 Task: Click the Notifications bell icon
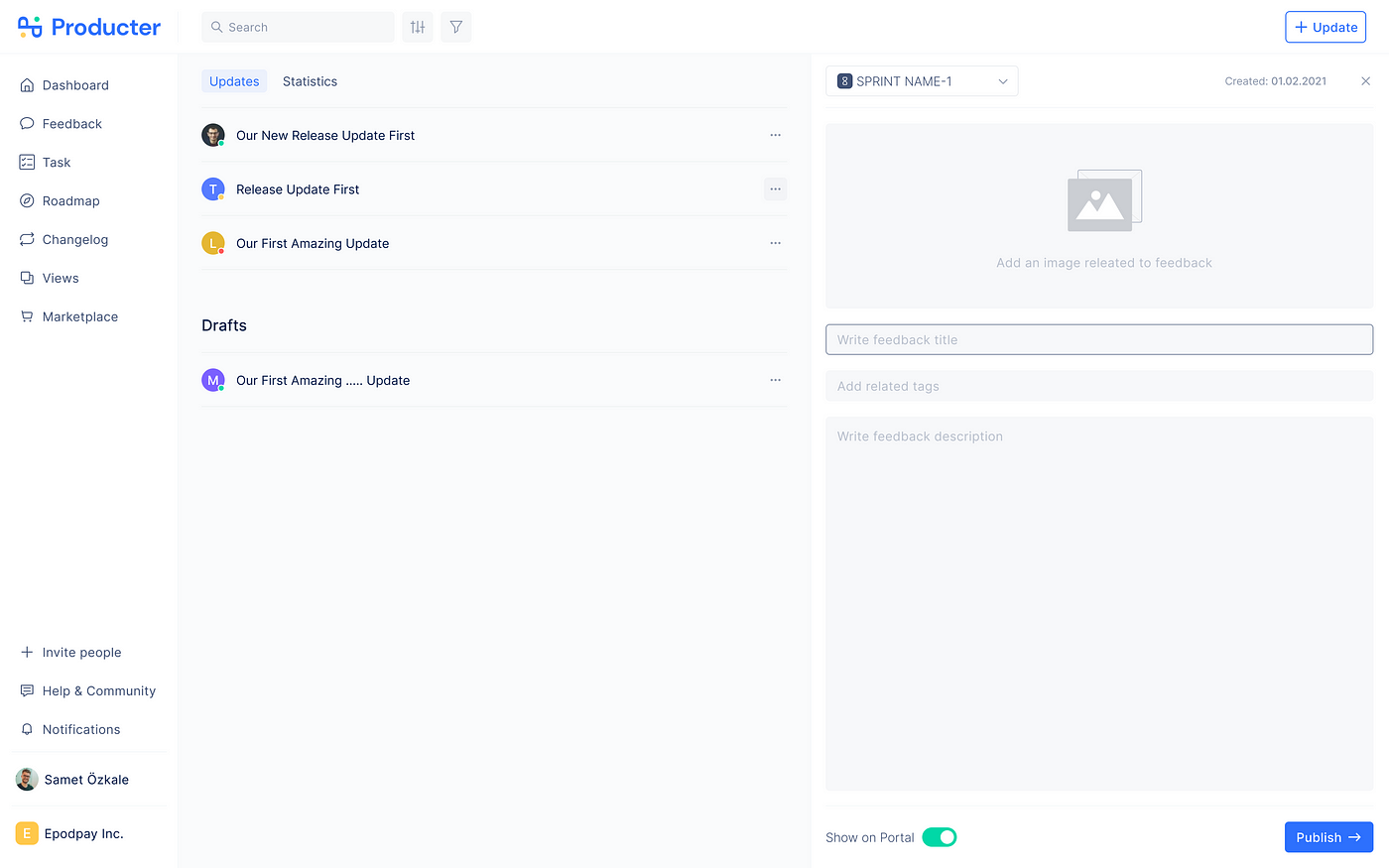tap(27, 730)
